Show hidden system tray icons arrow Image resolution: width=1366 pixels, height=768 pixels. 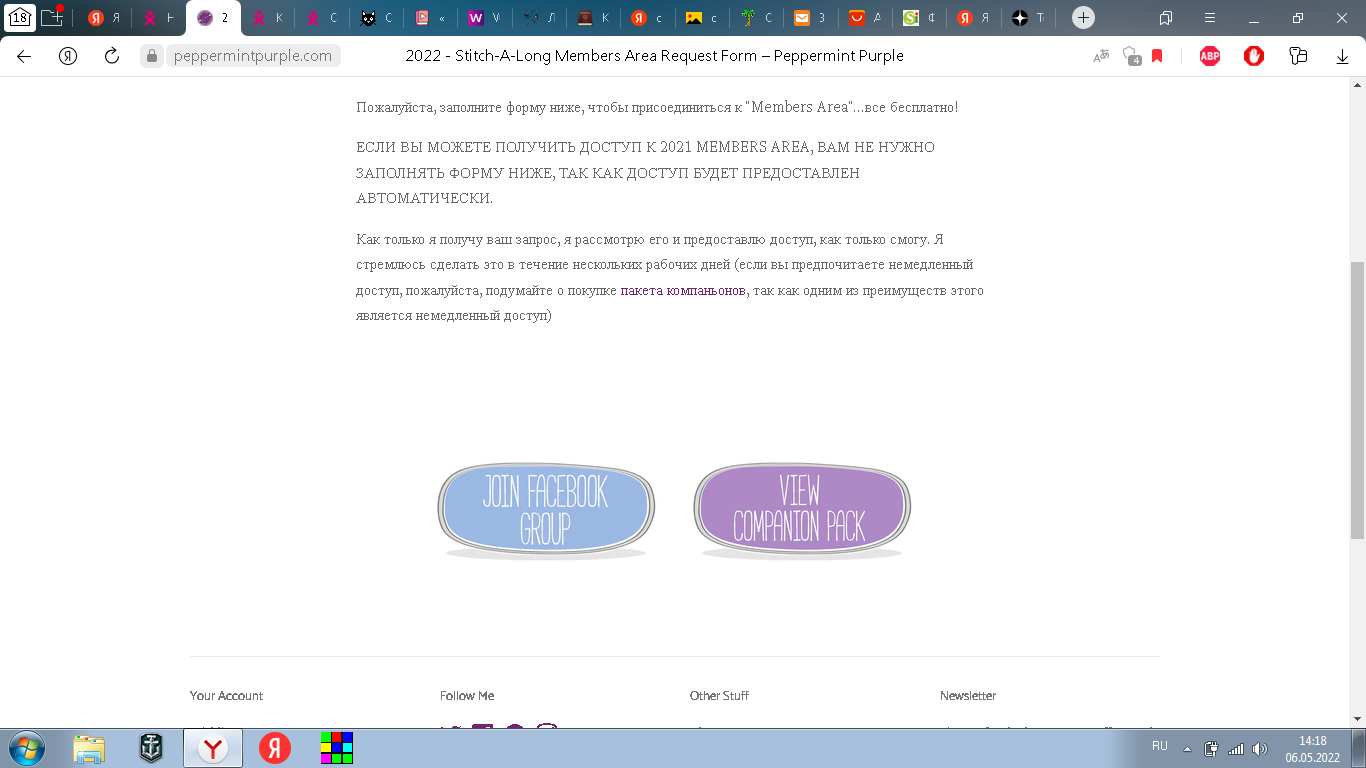(1187, 748)
